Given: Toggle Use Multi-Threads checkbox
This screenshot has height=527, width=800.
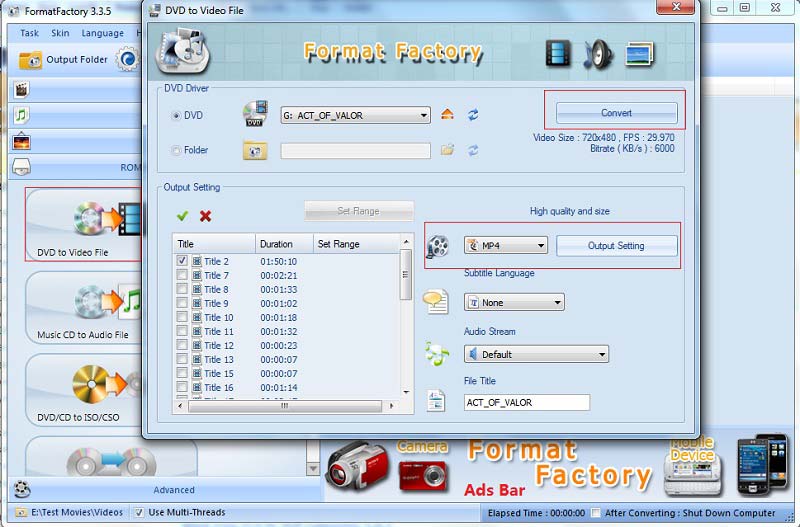Looking at the screenshot, I should tap(139, 513).
